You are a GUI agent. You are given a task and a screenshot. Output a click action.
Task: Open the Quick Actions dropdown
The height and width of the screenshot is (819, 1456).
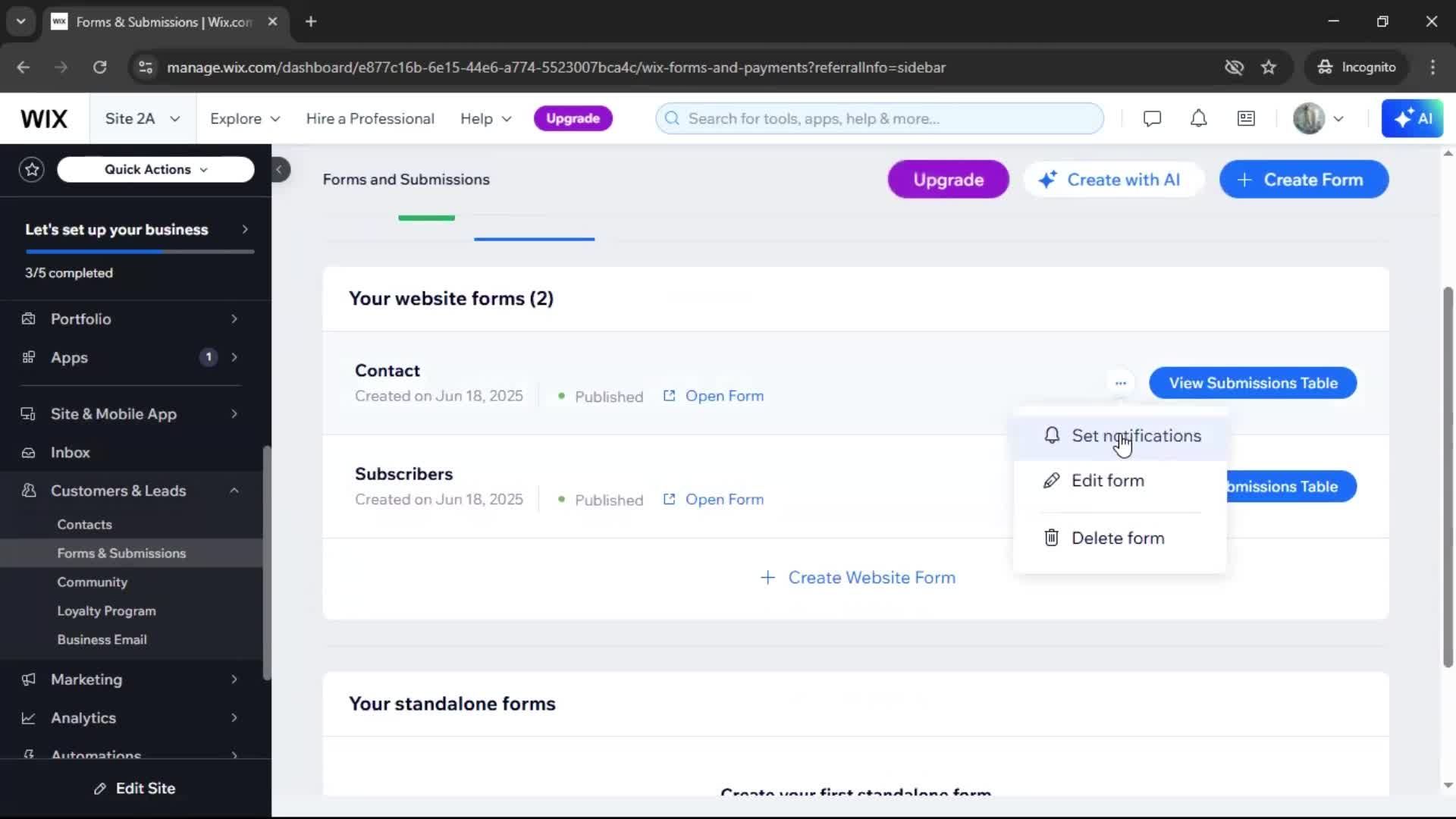tap(155, 169)
